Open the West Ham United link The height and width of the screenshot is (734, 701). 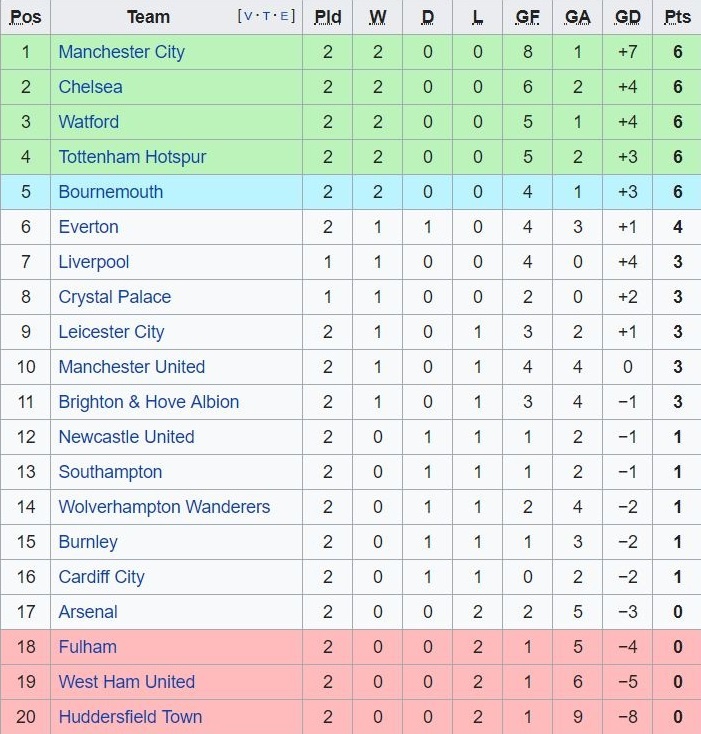tap(126, 682)
